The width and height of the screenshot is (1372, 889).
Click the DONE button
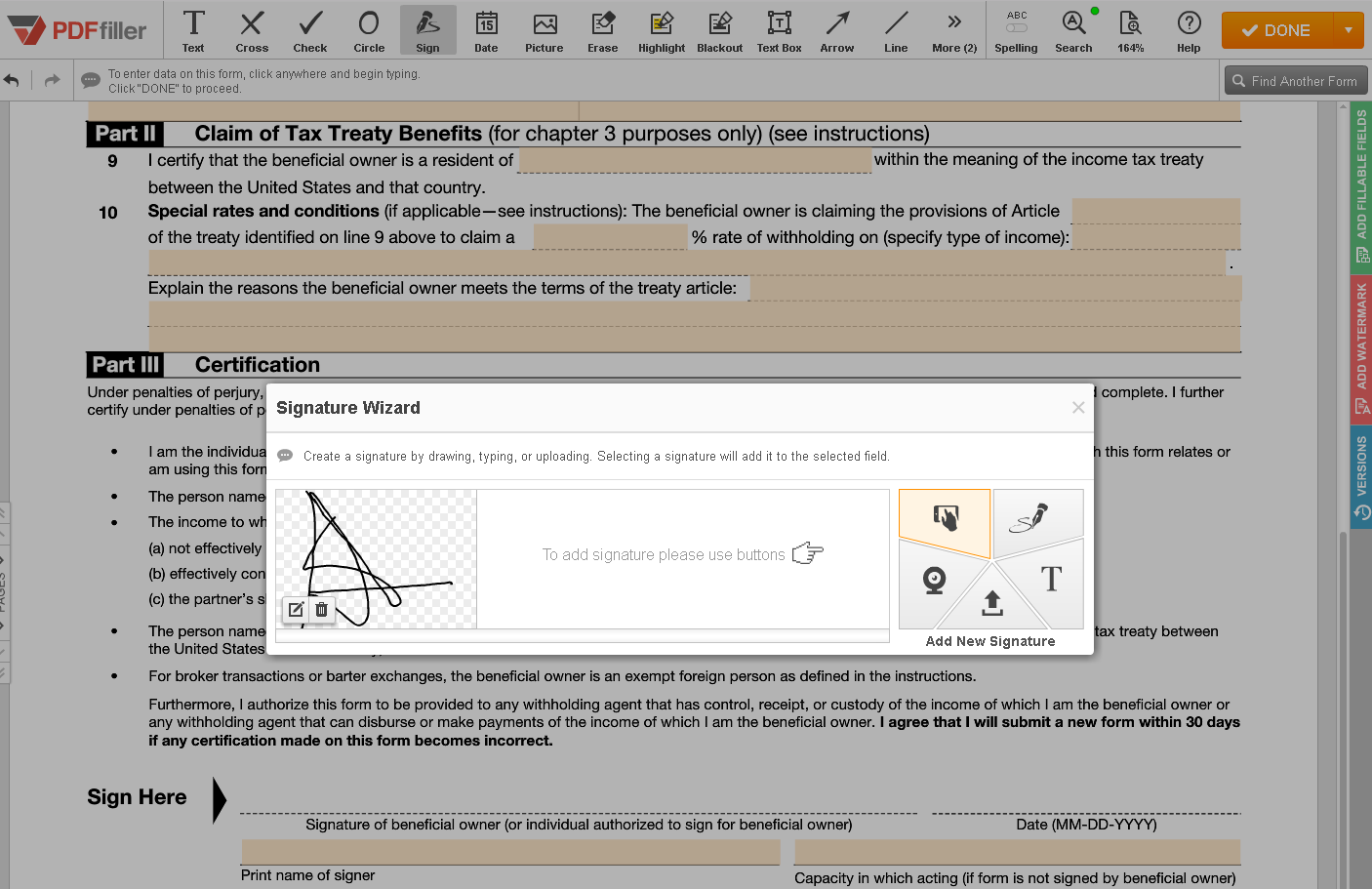click(x=1276, y=30)
